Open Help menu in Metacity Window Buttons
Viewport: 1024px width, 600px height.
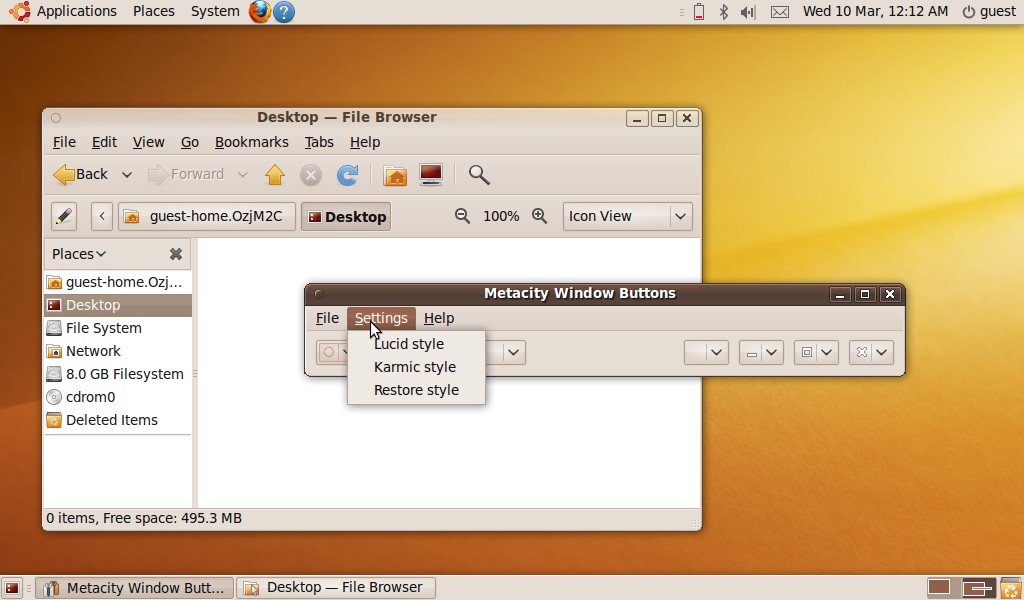(439, 318)
